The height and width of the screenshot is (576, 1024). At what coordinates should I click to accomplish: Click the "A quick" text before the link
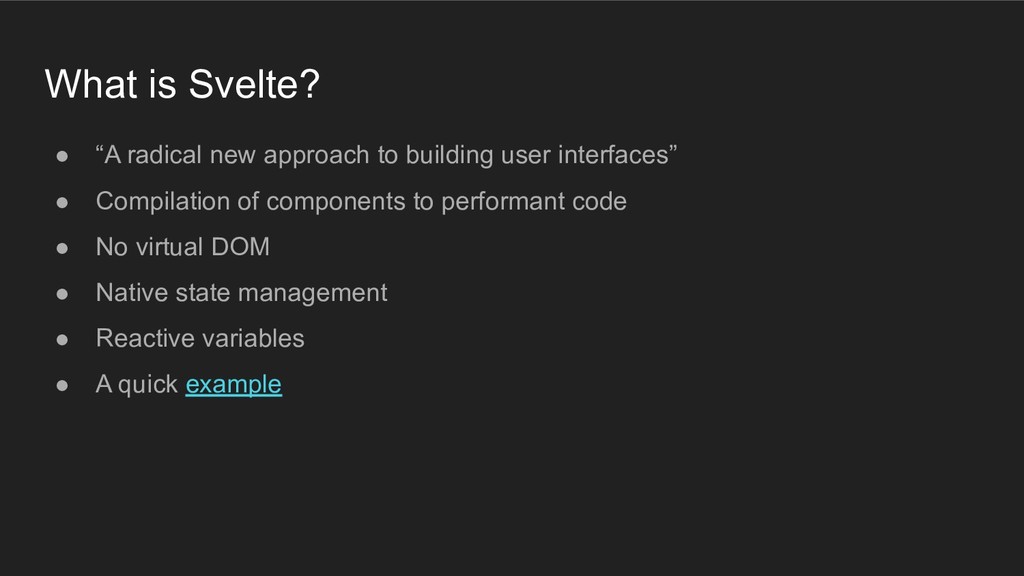click(x=136, y=385)
